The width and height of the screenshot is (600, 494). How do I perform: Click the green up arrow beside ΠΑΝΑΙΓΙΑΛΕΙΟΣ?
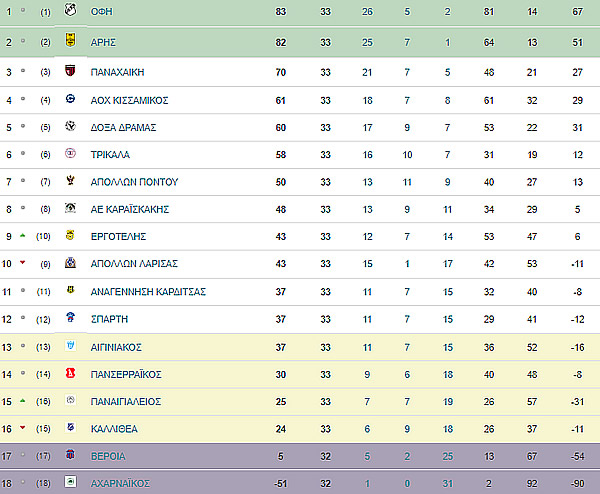23,401
